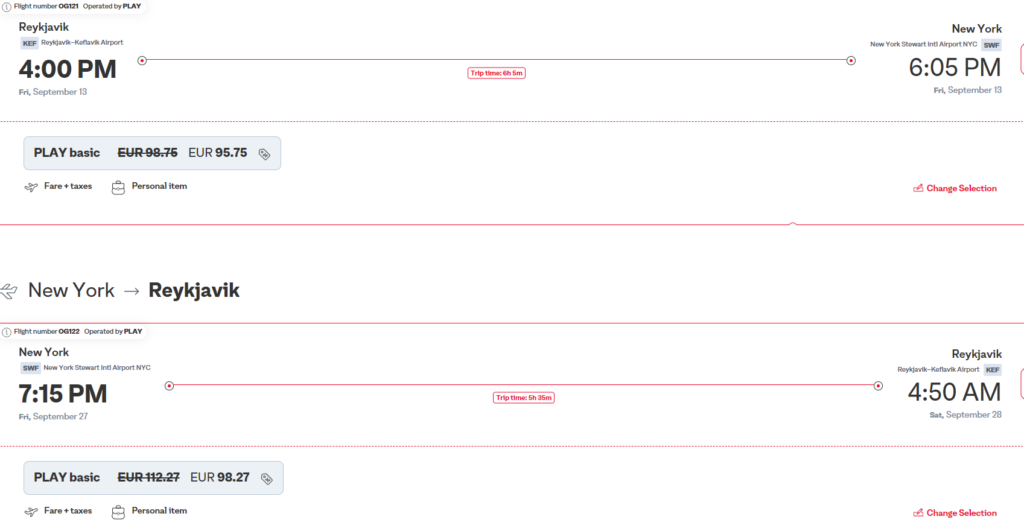The height and width of the screenshot is (528, 1024).
Task: Click the airplane icon before New York → Reykjavik heading
Action: [x=8, y=291]
